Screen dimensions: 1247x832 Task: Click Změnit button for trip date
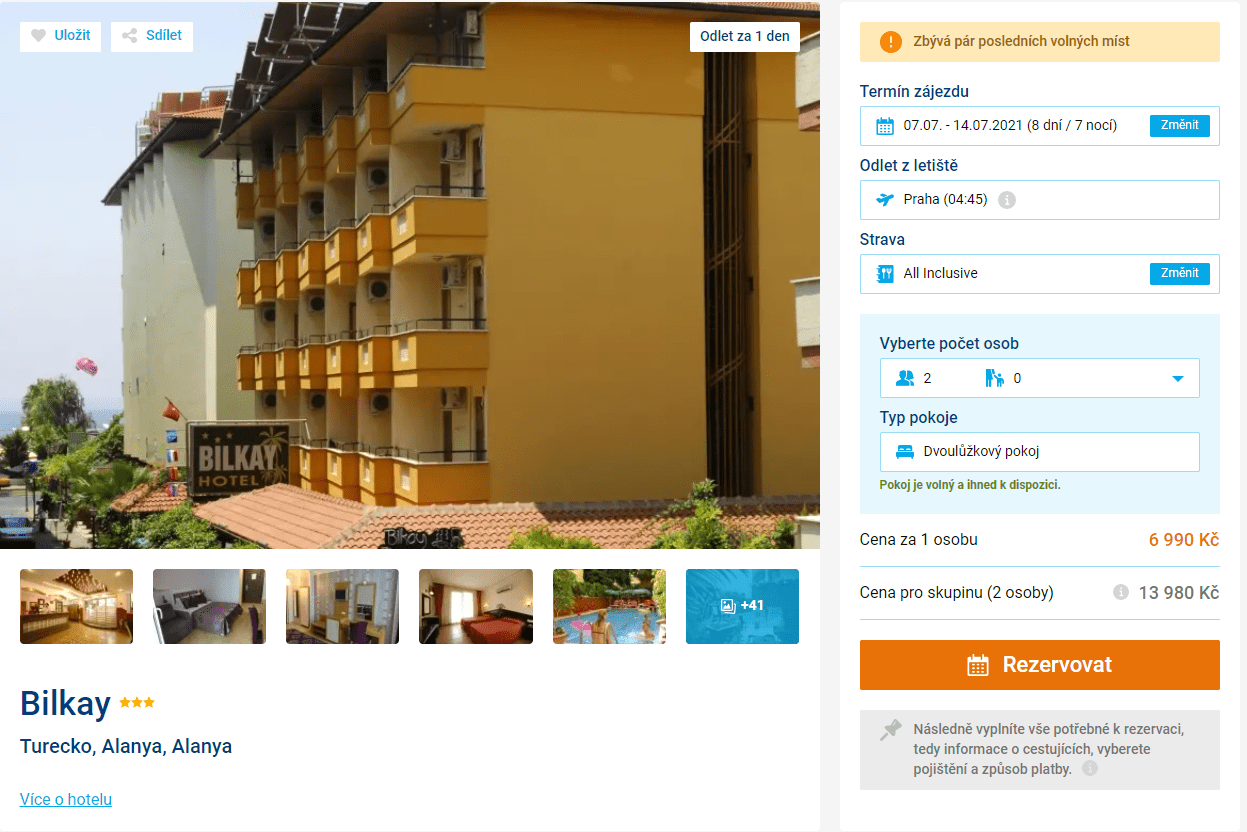[x=1180, y=126]
